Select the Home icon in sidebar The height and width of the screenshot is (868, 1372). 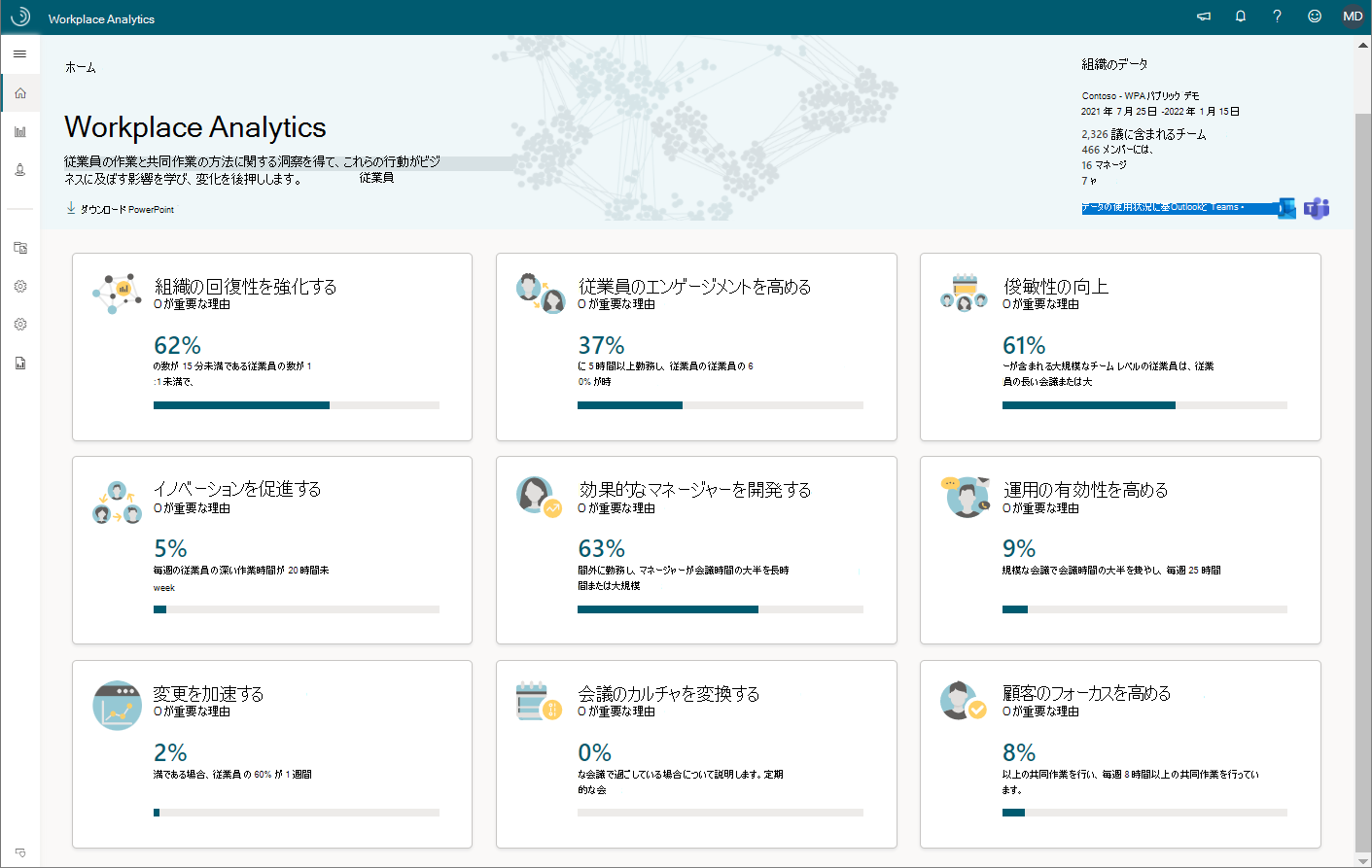coord(20,93)
